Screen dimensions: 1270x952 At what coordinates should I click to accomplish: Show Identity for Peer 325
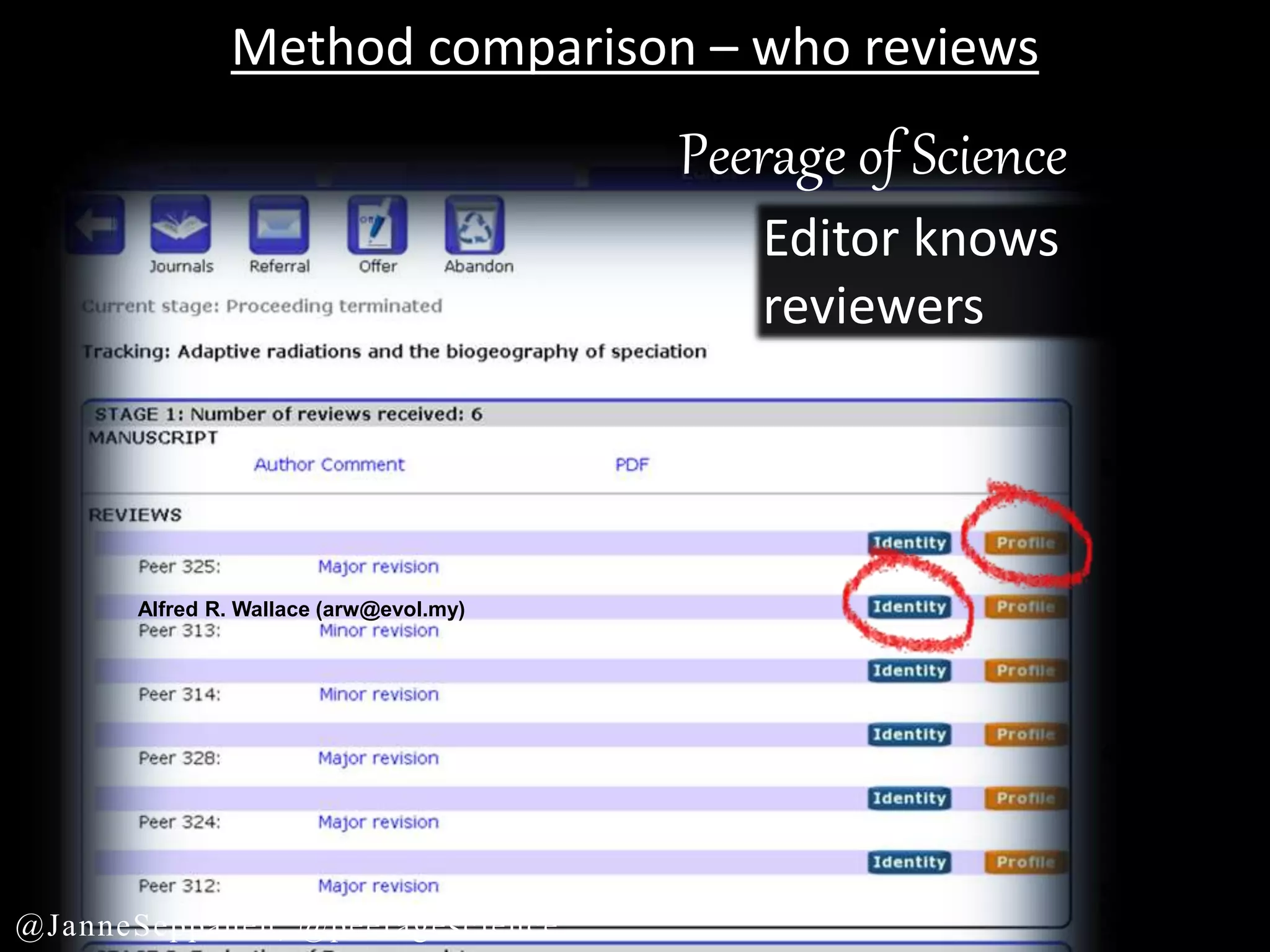pyautogui.click(x=909, y=542)
